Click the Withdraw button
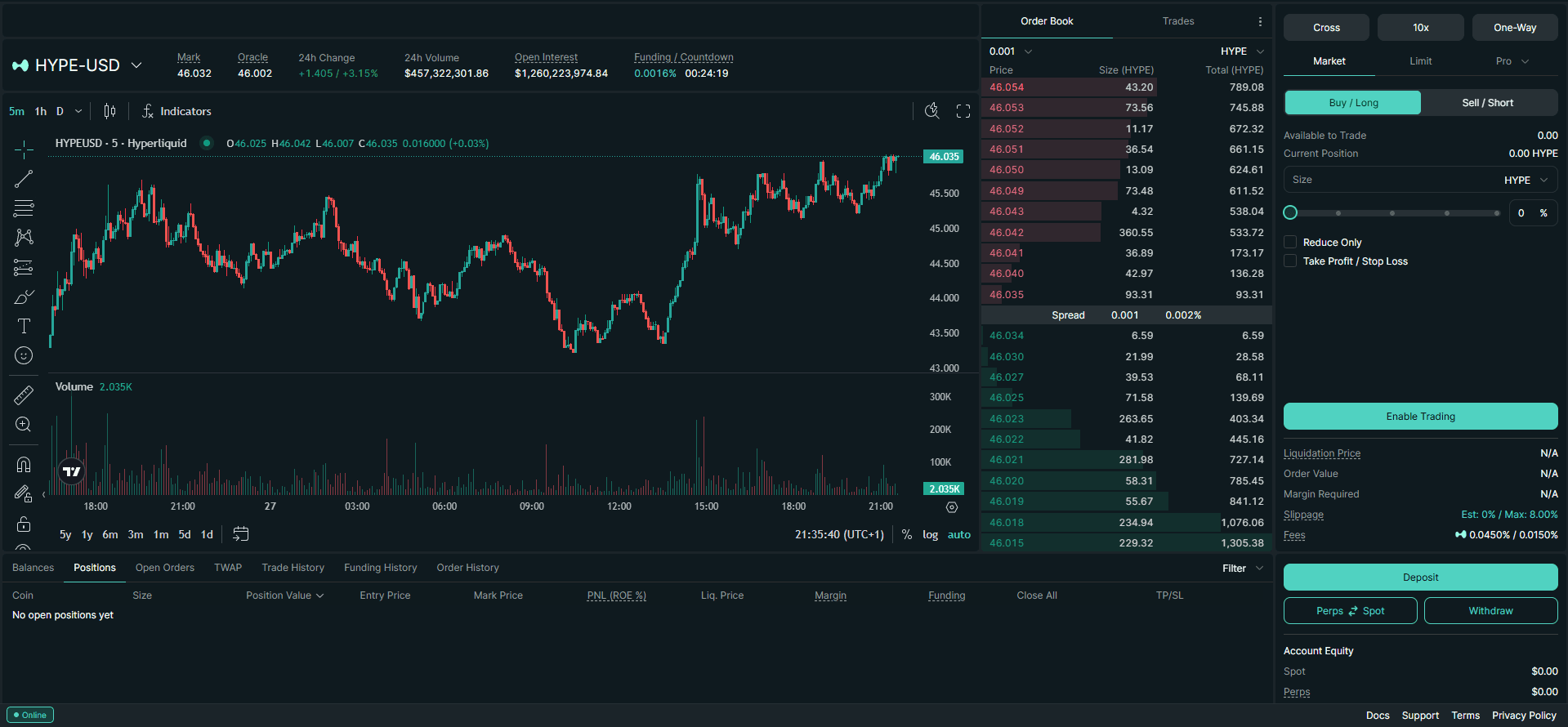Viewport: 1568px width, 727px height. [x=1491, y=611]
